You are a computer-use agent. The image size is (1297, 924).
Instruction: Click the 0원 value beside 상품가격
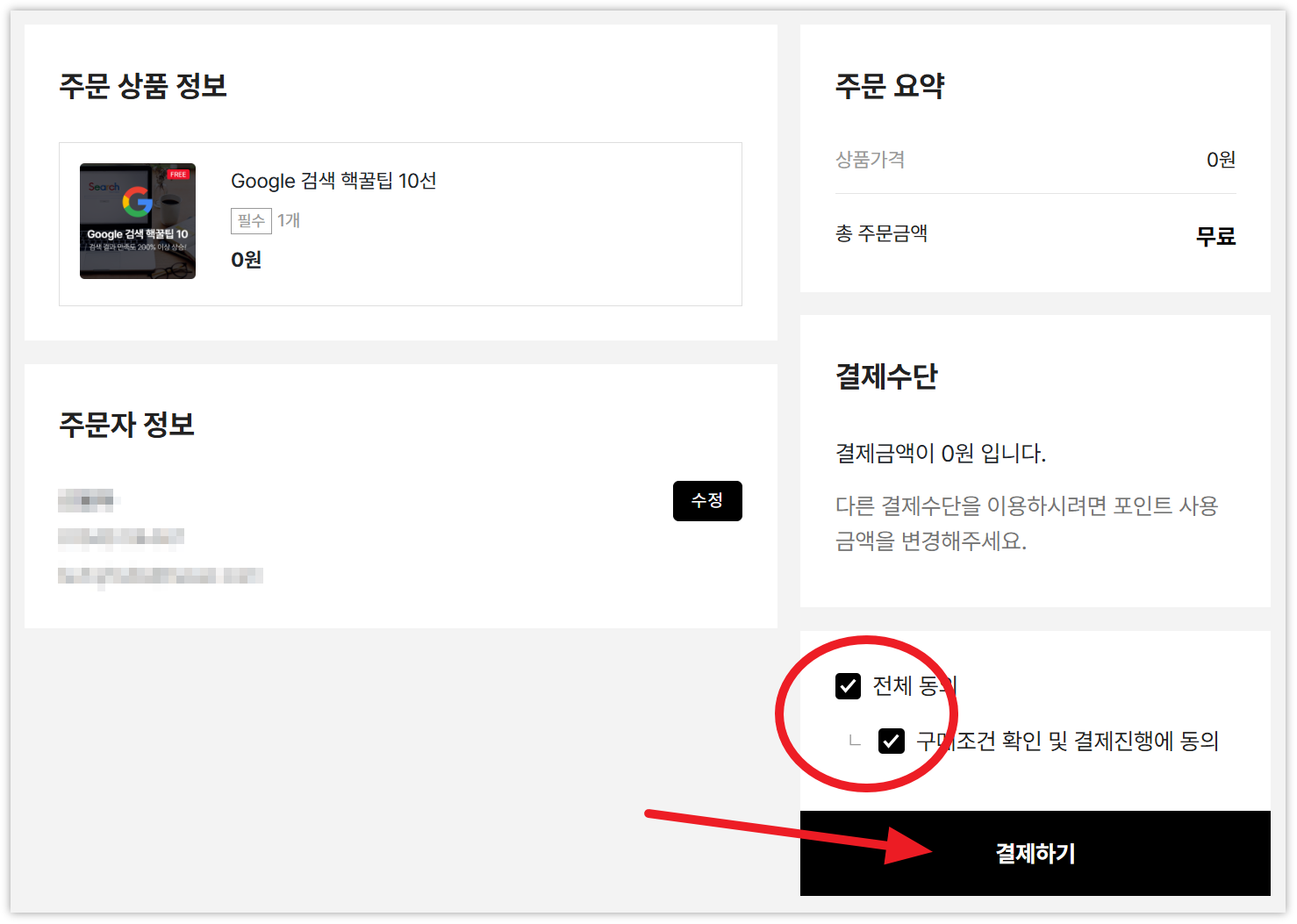1221,160
